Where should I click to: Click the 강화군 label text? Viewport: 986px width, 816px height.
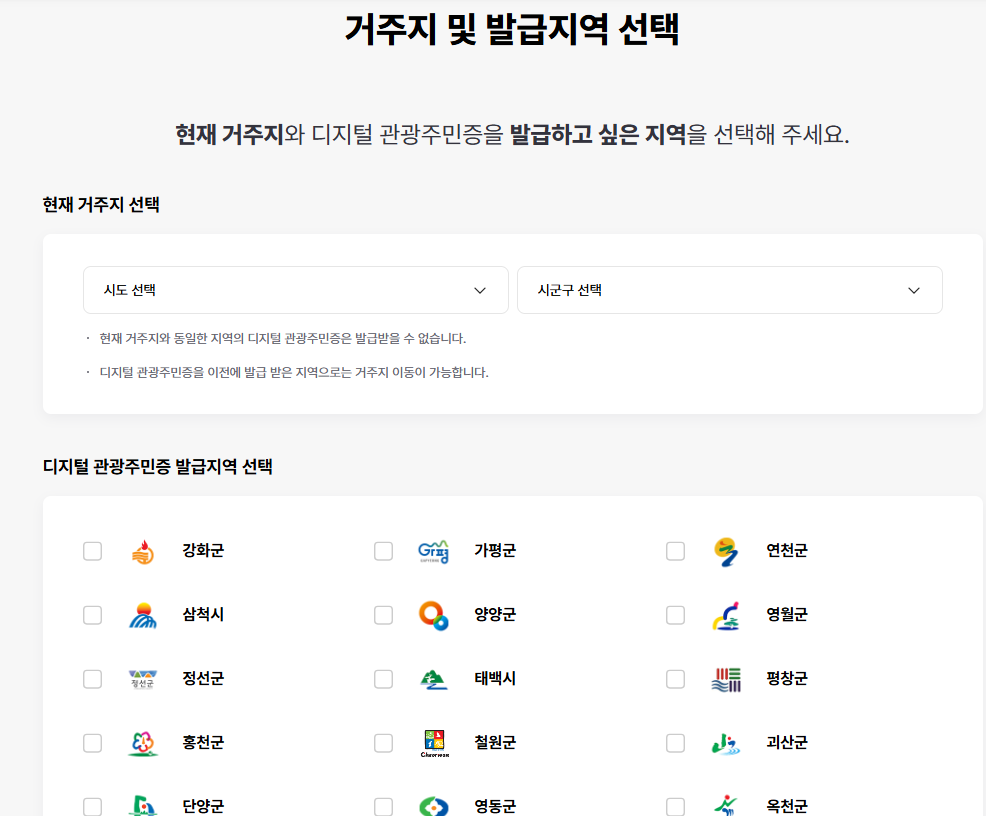tap(203, 551)
